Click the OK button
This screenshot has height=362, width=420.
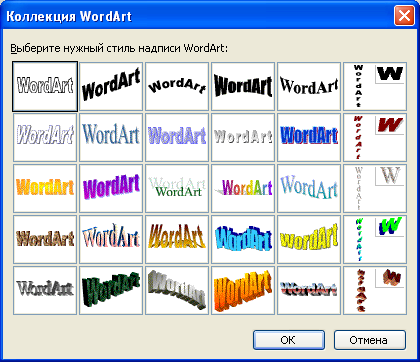pos(289,340)
